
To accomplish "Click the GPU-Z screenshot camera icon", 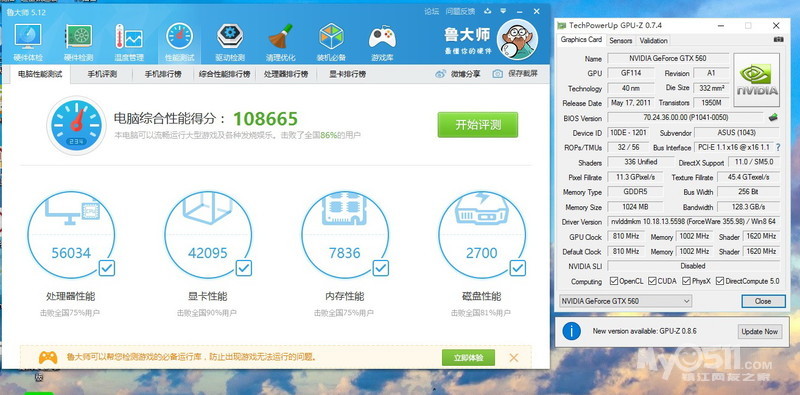I will [778, 40].
